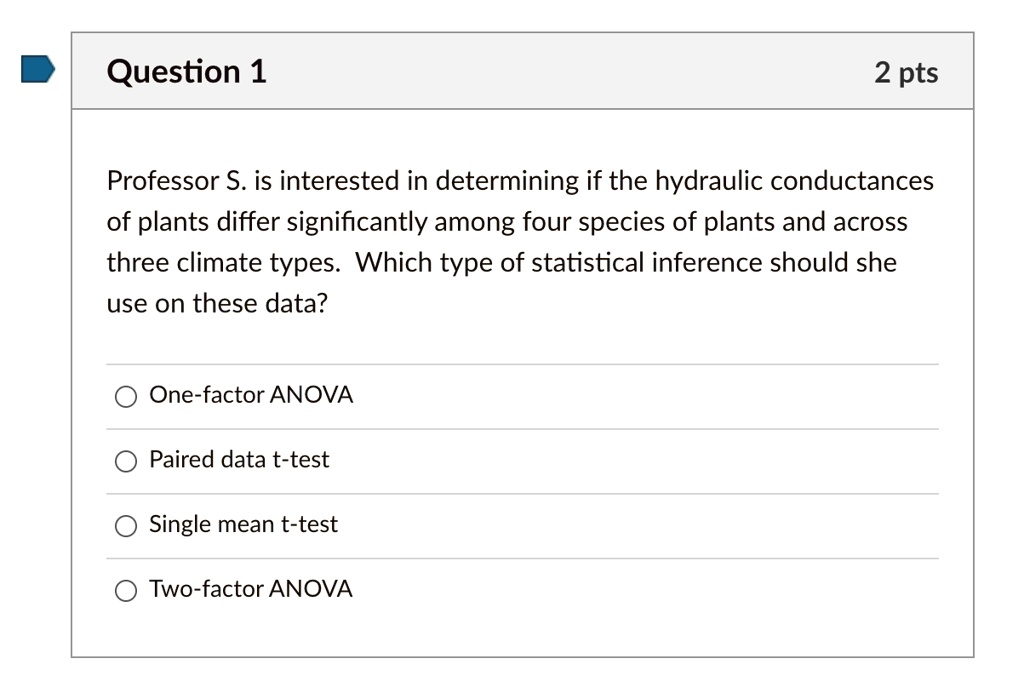The height and width of the screenshot is (693, 1024).
Task: Click the 2 pts label
Action: (x=907, y=71)
